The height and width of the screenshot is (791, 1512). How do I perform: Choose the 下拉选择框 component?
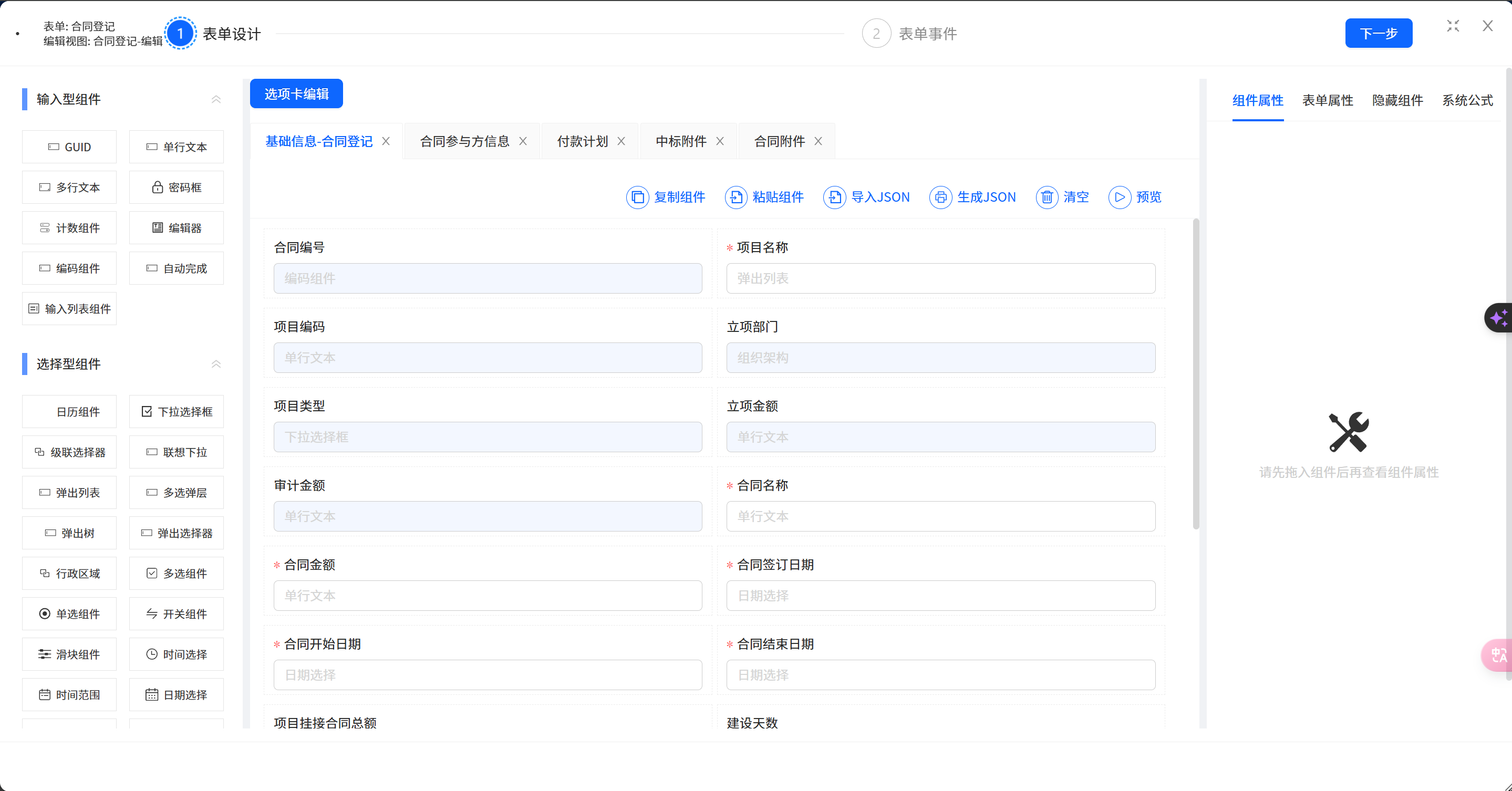point(176,412)
